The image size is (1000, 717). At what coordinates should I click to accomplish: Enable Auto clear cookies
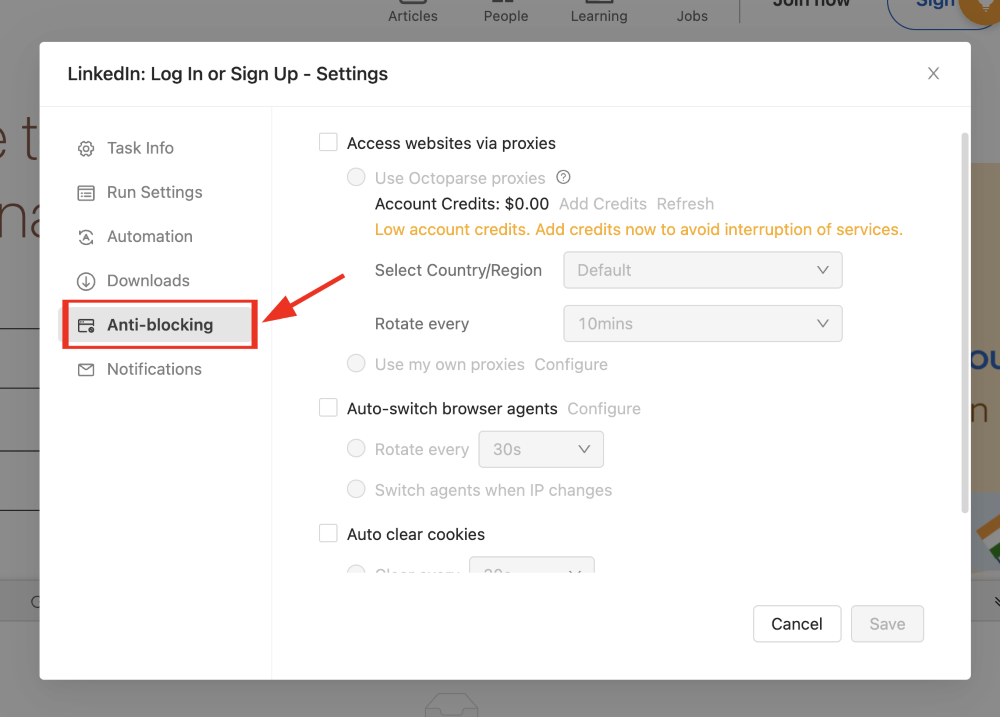pyautogui.click(x=328, y=533)
